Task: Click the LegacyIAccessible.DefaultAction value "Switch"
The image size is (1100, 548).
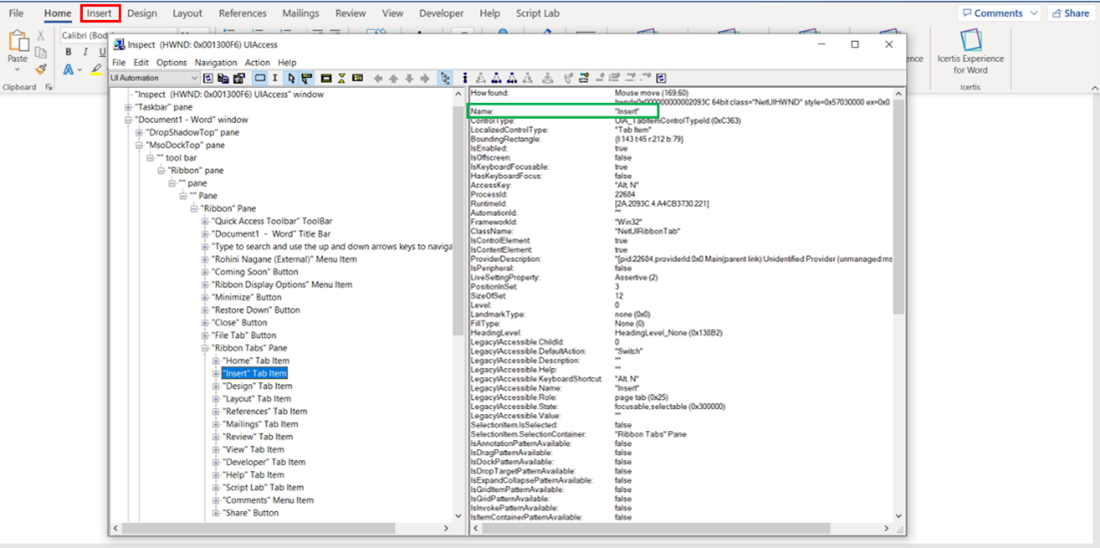Action: (x=628, y=351)
